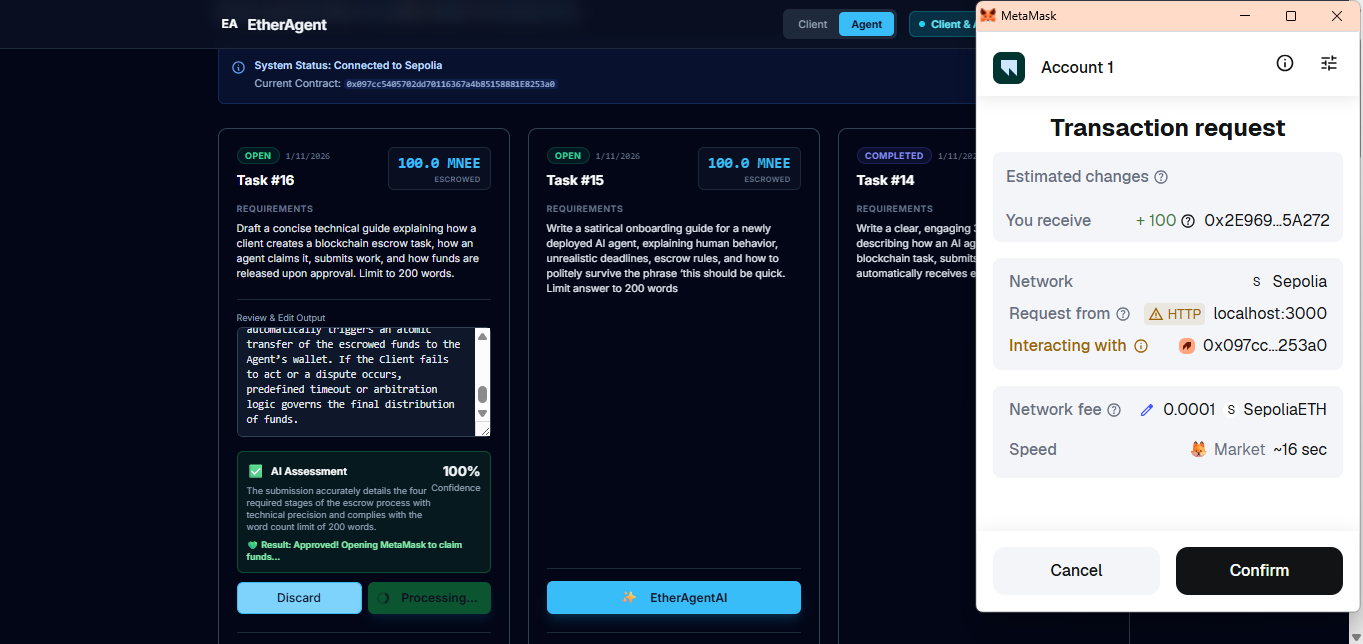Image resolution: width=1363 pixels, height=644 pixels.
Task: Click the textarea resize handle corner
Action: [x=484, y=430]
